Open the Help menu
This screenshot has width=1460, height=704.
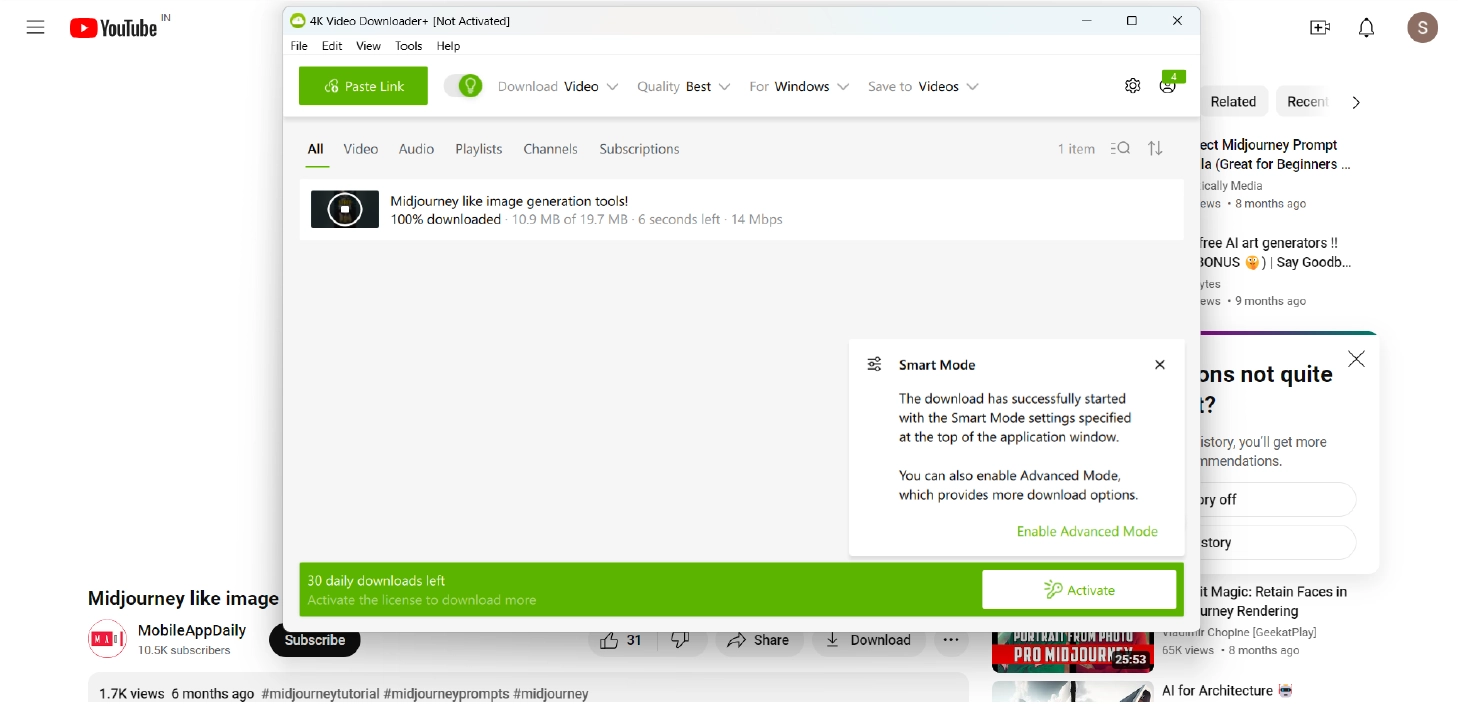[x=448, y=46]
